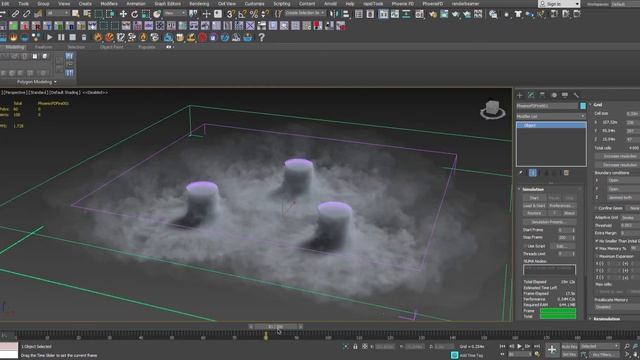This screenshot has width=640, height=360.
Task: Open the Polygon Modeling ribbon dropdown
Action: point(36,82)
